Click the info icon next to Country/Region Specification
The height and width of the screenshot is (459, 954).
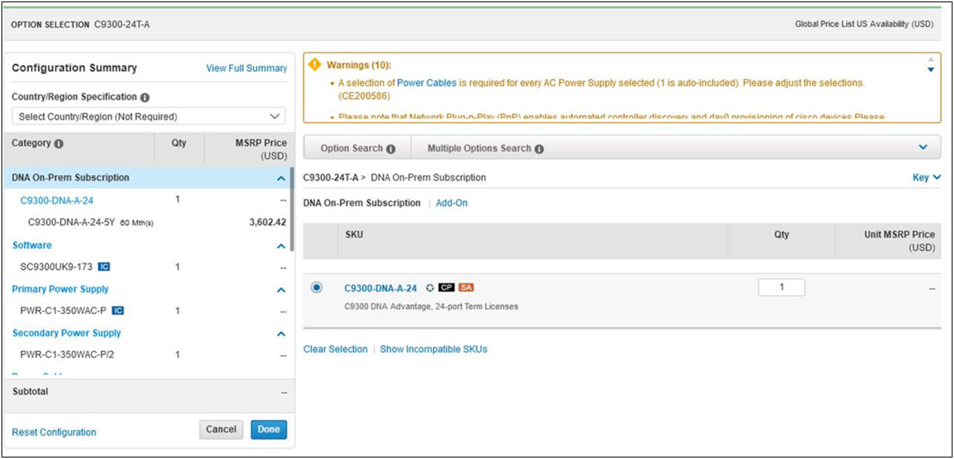145,98
